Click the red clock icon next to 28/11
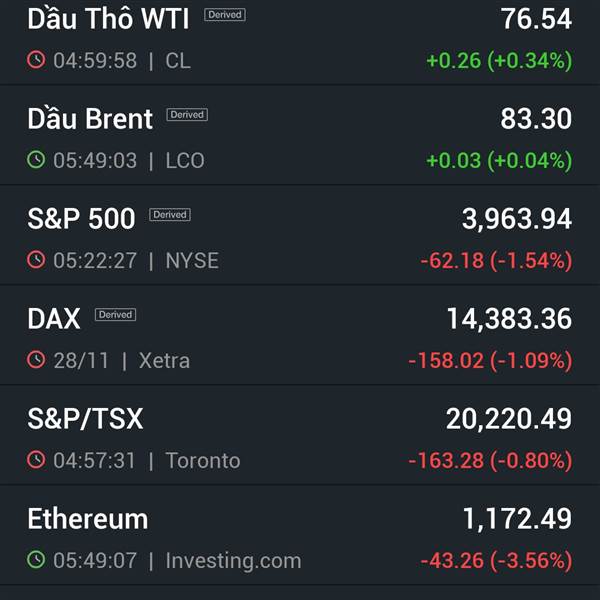Screen dimensions: 600x600 pos(36,360)
